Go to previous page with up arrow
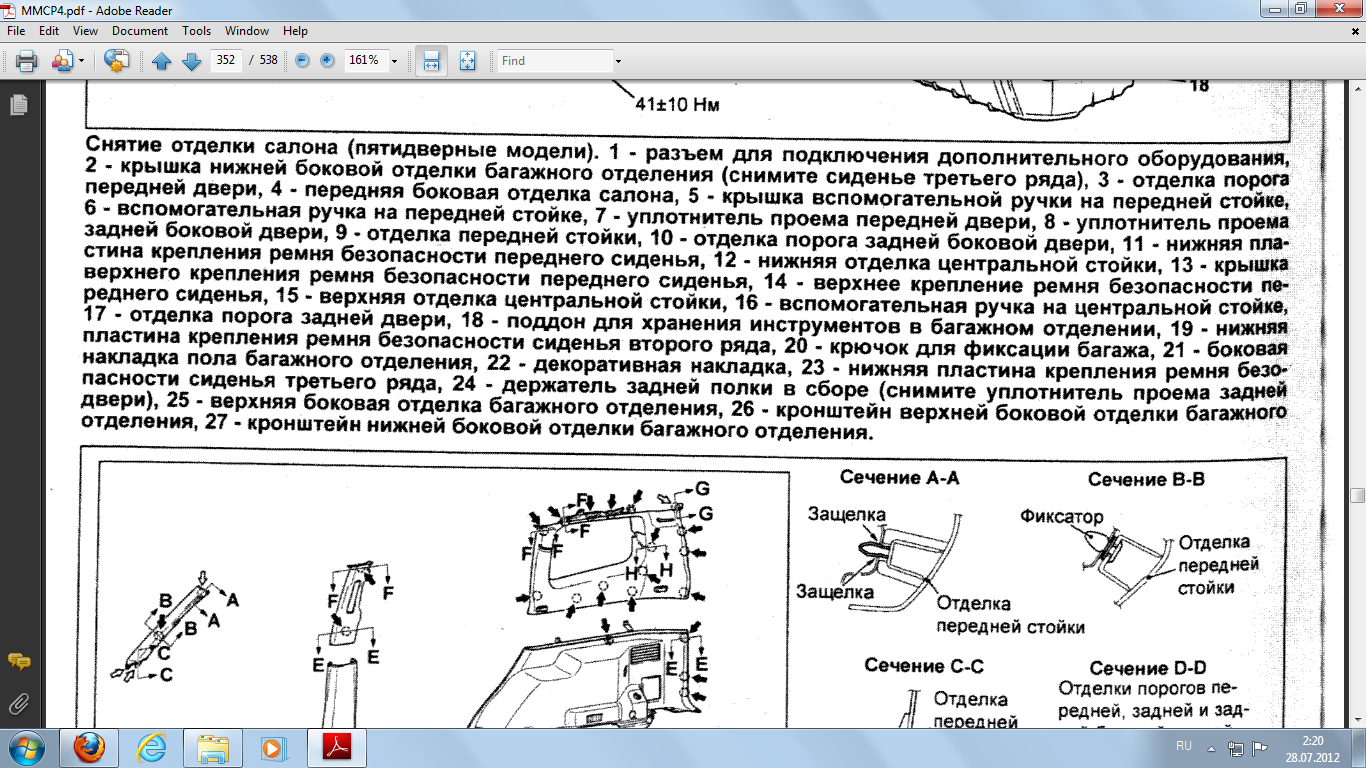1366x768 pixels. pos(162,61)
